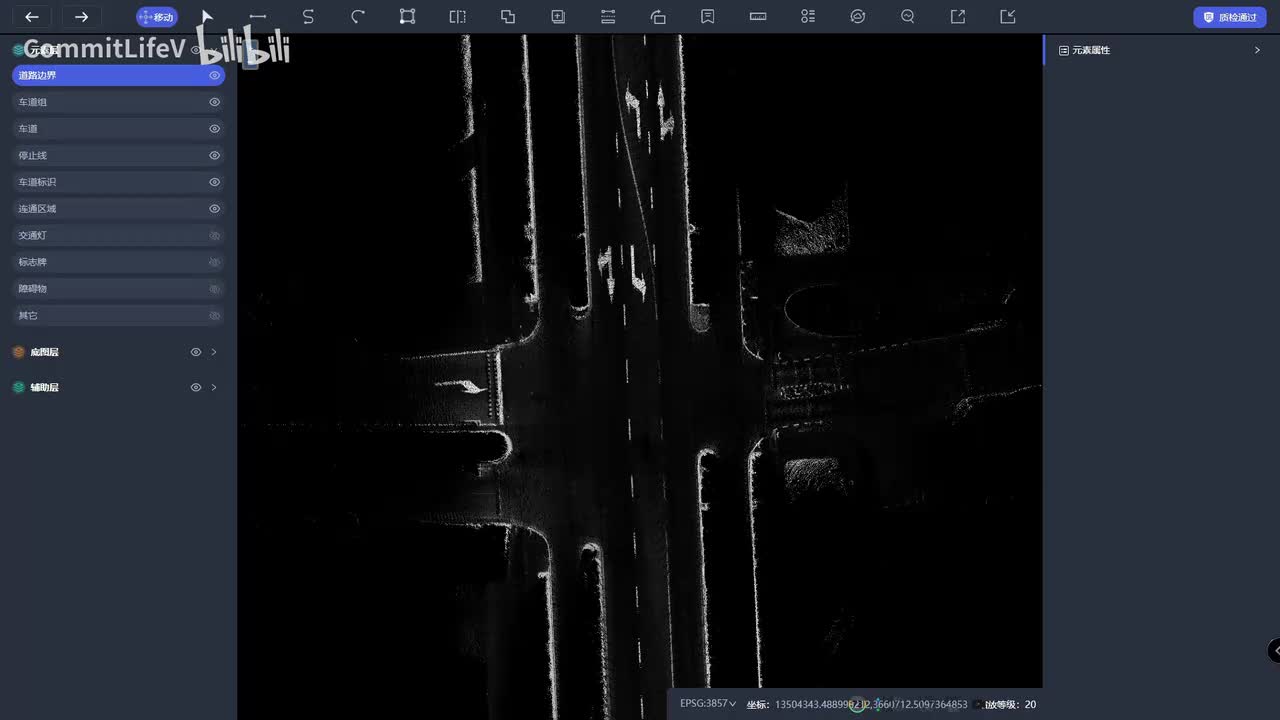This screenshot has width=1280, height=720.
Task: Click the add-copy plus square icon
Action: 558,17
